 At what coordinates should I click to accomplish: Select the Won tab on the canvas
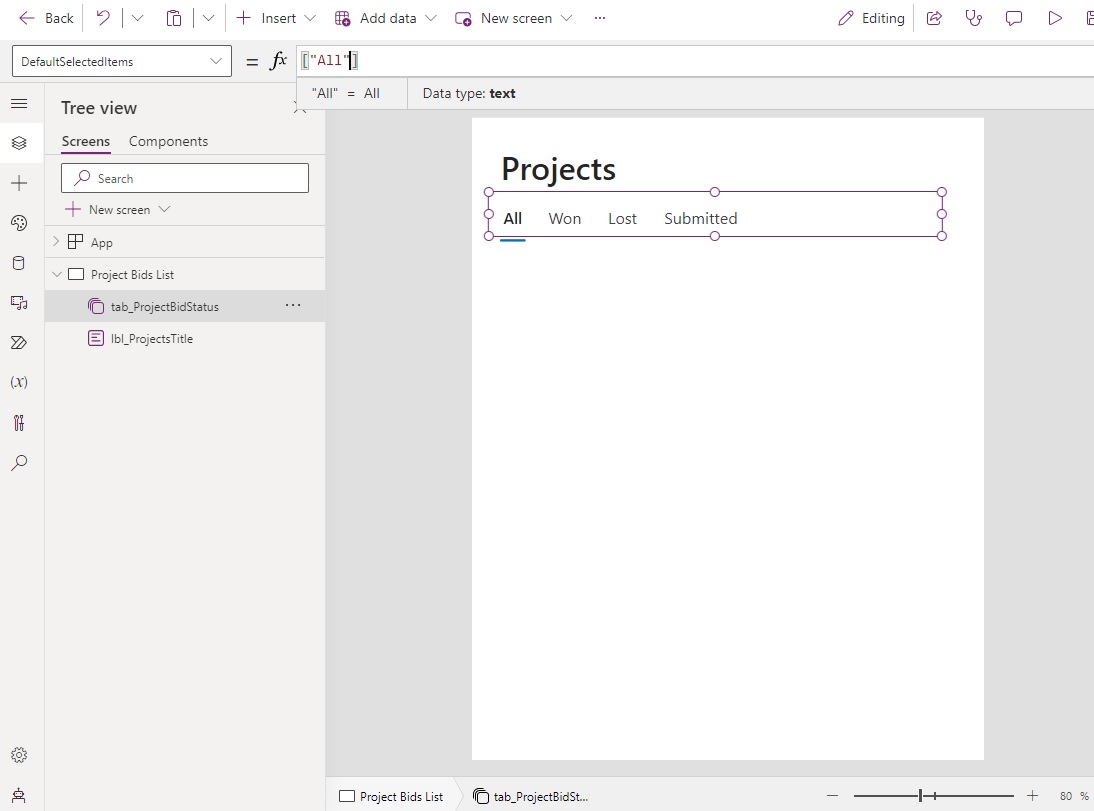[565, 218]
